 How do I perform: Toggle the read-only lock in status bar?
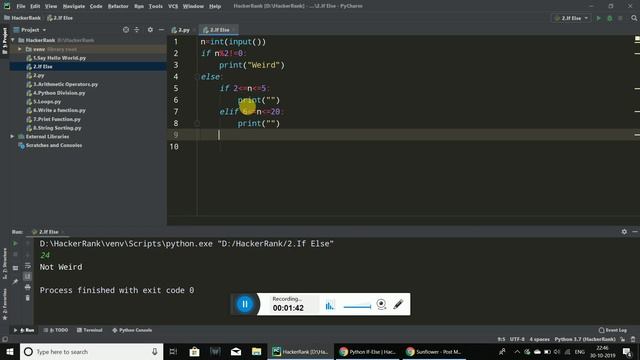point(622,339)
